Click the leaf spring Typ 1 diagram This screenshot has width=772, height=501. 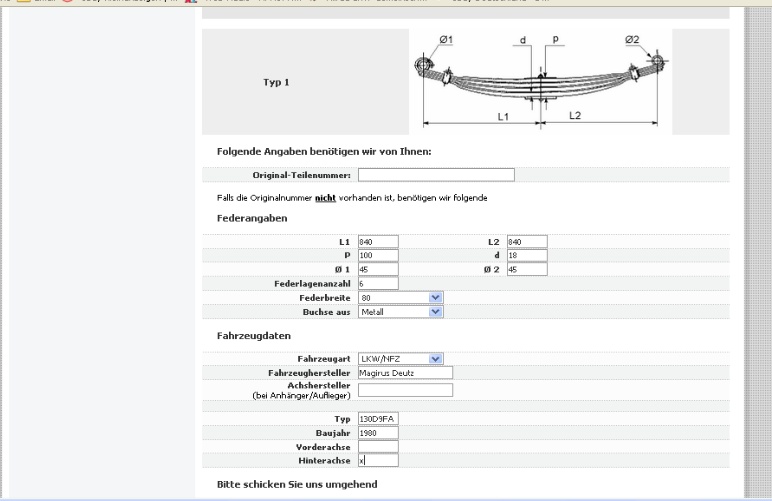(541, 82)
